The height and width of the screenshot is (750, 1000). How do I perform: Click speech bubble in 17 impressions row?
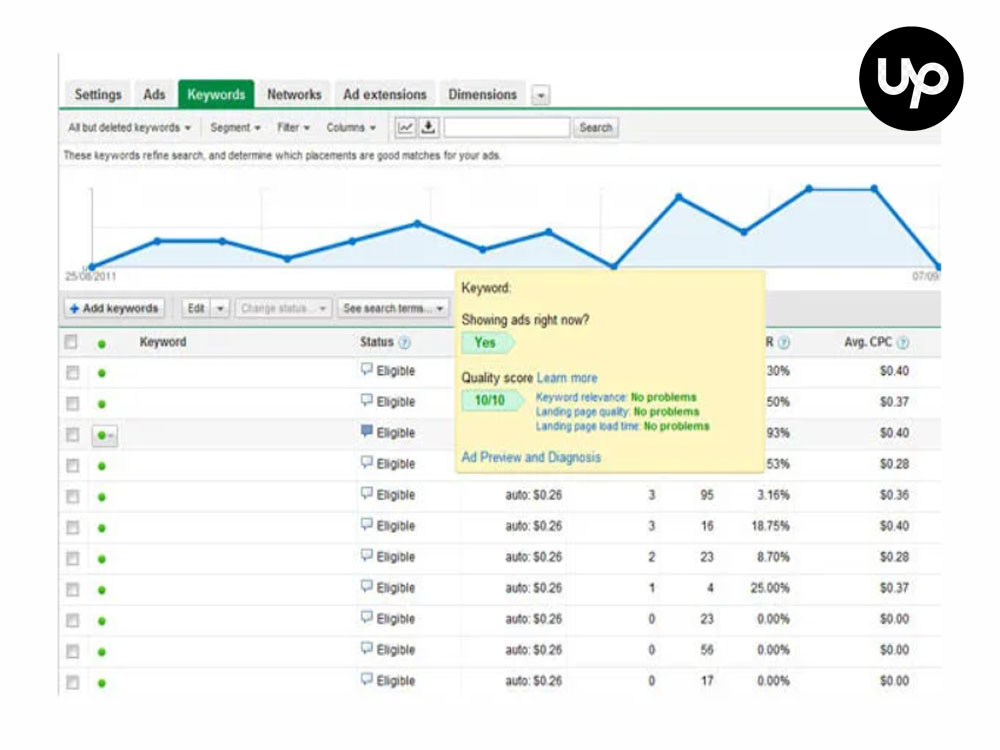tap(367, 679)
